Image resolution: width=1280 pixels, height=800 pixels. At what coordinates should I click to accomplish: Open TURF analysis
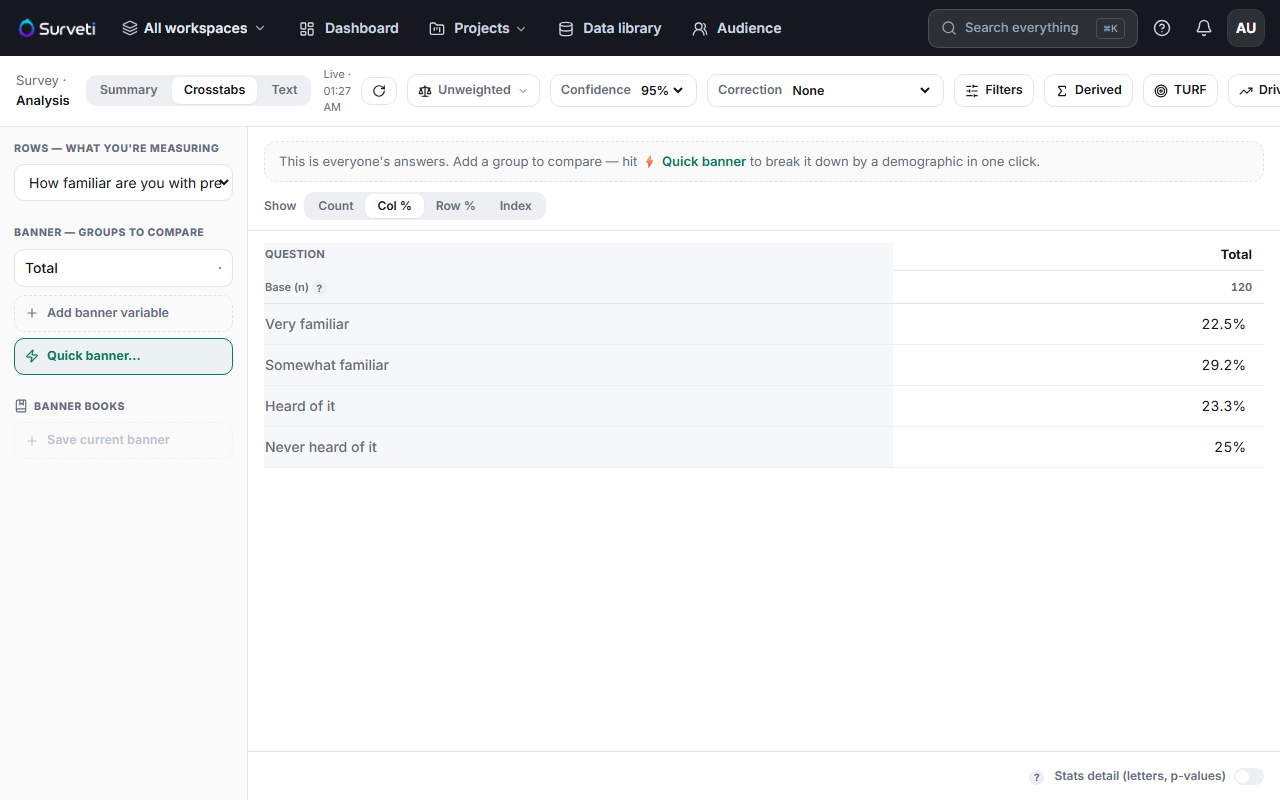point(1180,90)
